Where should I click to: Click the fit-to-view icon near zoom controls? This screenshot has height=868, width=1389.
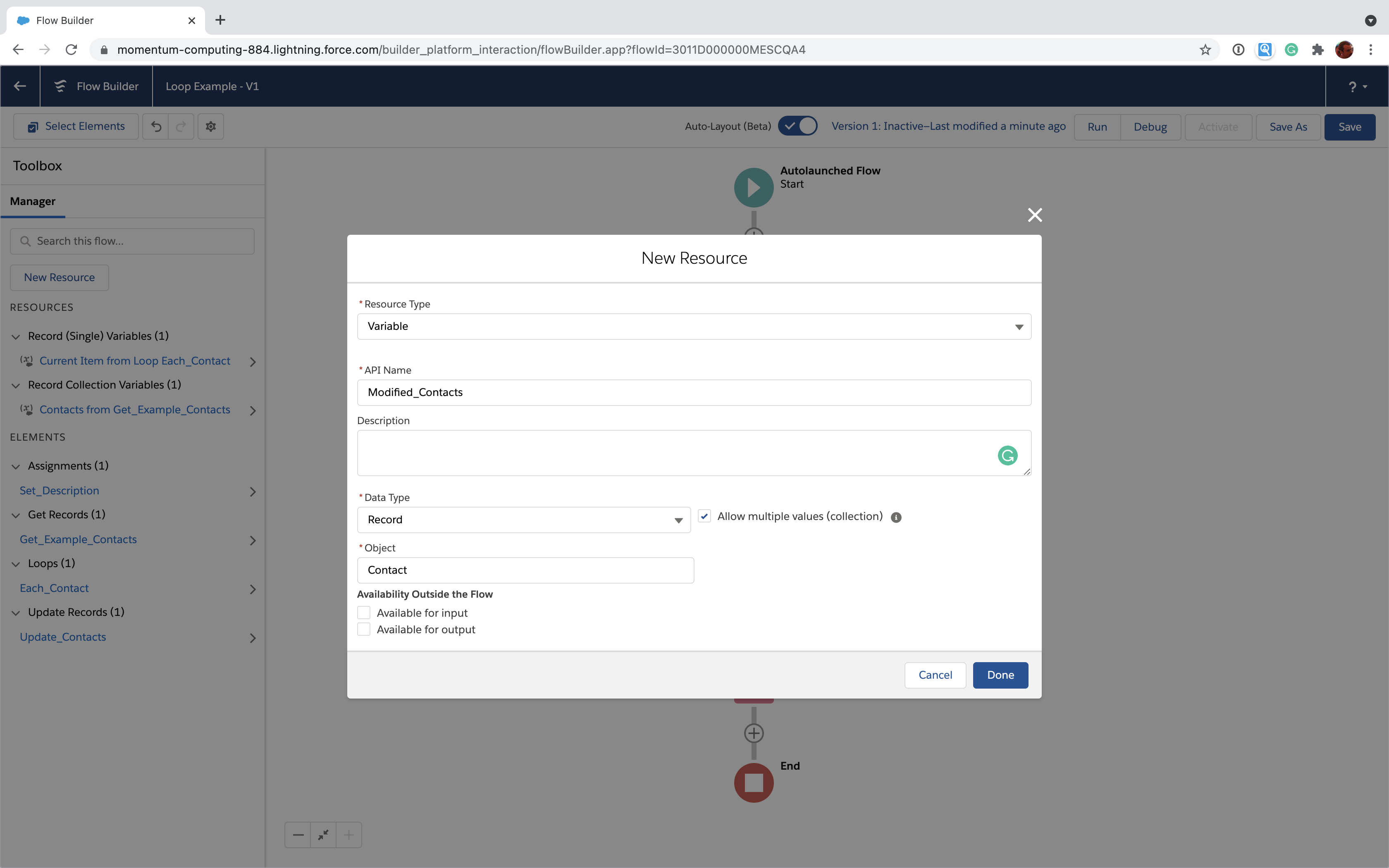[x=322, y=835]
